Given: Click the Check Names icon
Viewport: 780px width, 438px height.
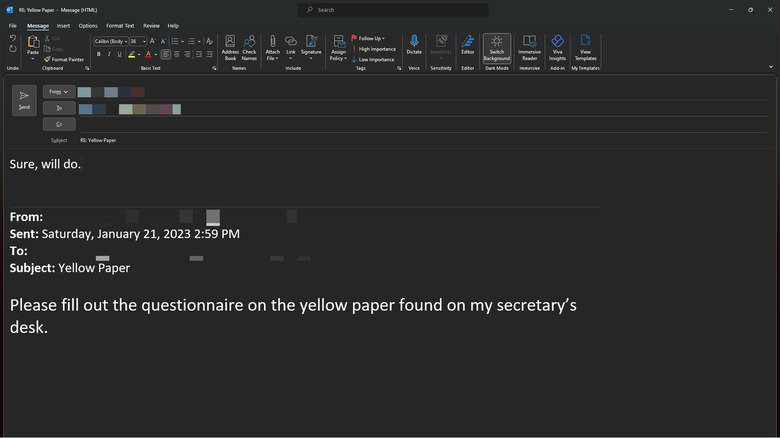Looking at the screenshot, I should tap(249, 48).
